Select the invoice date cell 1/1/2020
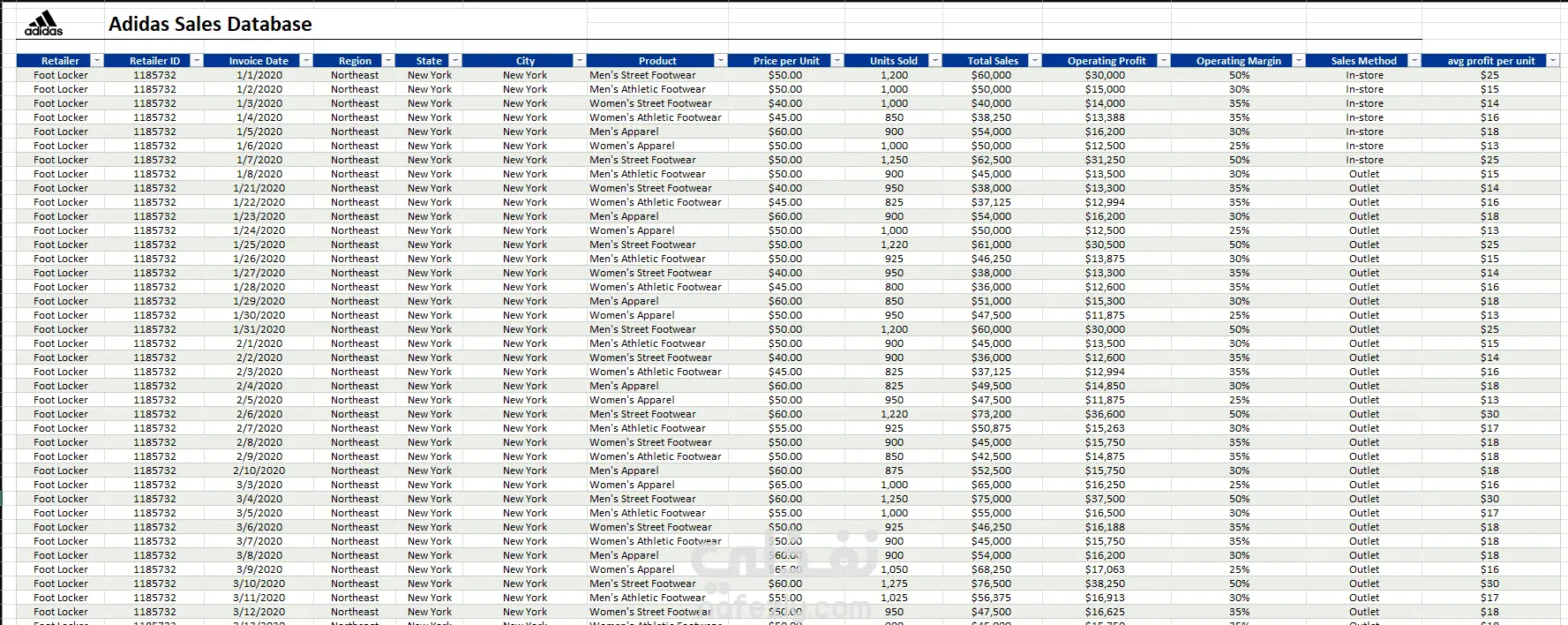Screen dimensions: 1568x625 (x=259, y=75)
